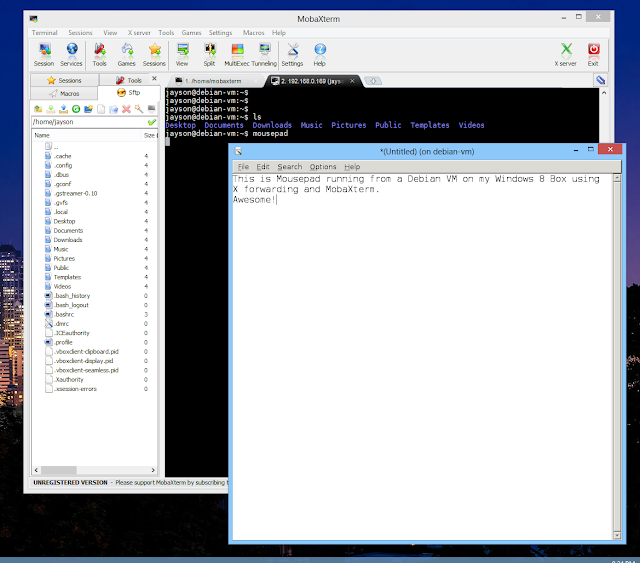The image size is (640, 563).
Task: Click the blue upload icon in SFTP toolbar
Action: (63, 109)
